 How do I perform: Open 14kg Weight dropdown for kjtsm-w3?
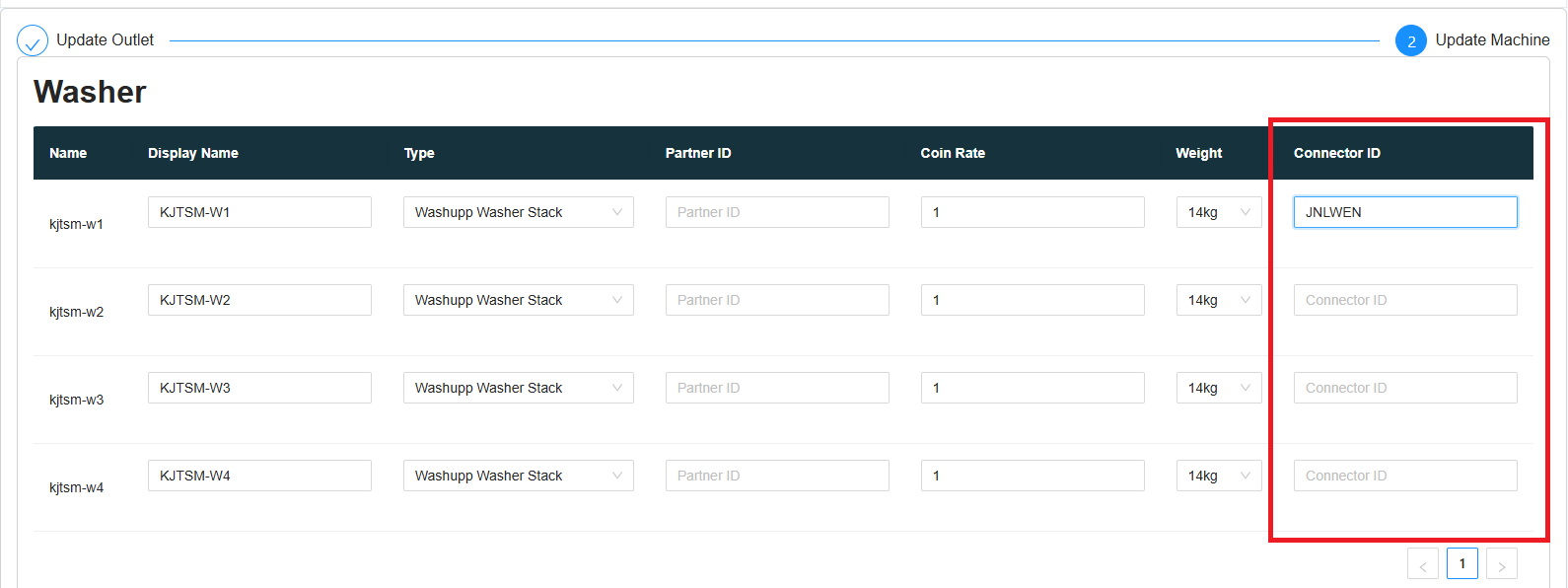coord(1219,388)
